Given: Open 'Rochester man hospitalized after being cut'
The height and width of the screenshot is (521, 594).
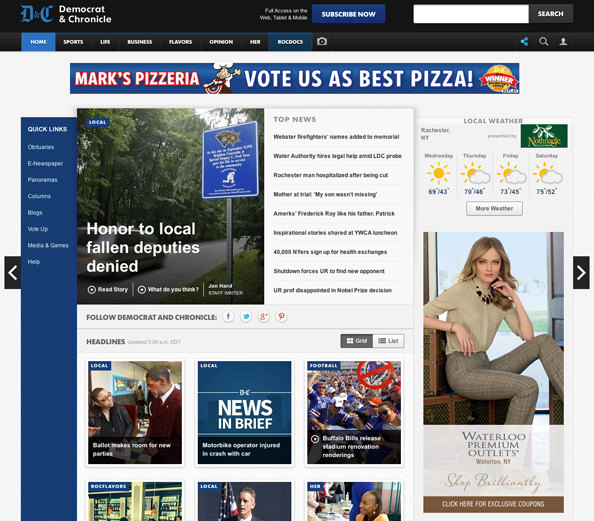Looking at the screenshot, I should (330, 175).
